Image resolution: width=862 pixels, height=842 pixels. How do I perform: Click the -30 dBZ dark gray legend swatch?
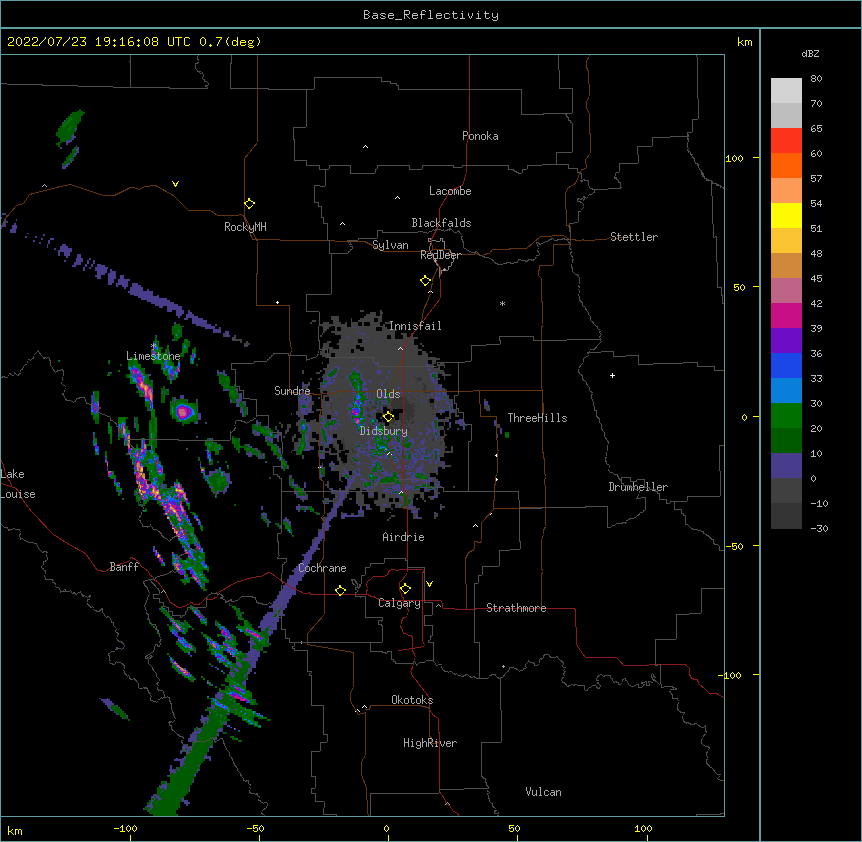pos(786,516)
